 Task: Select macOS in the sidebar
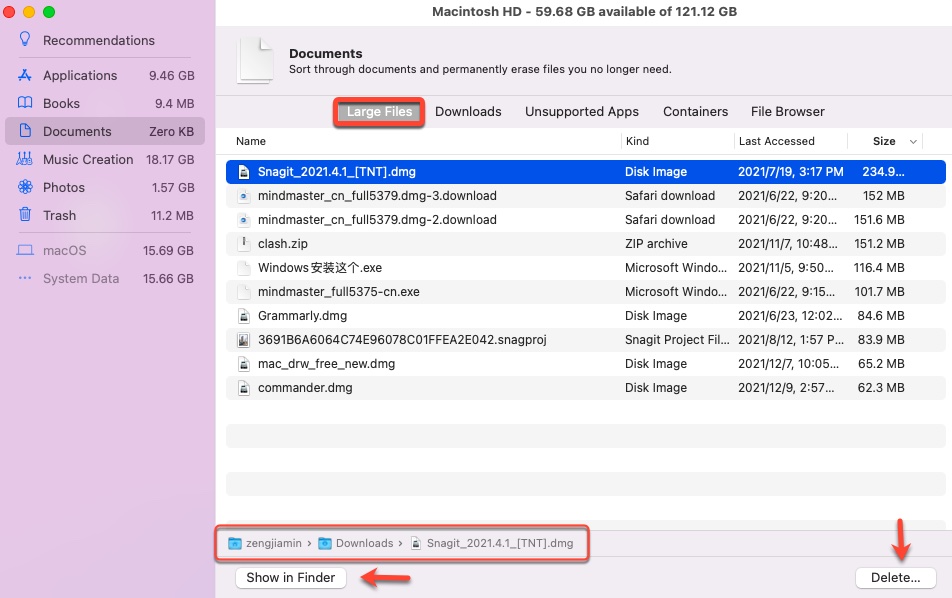click(65, 250)
